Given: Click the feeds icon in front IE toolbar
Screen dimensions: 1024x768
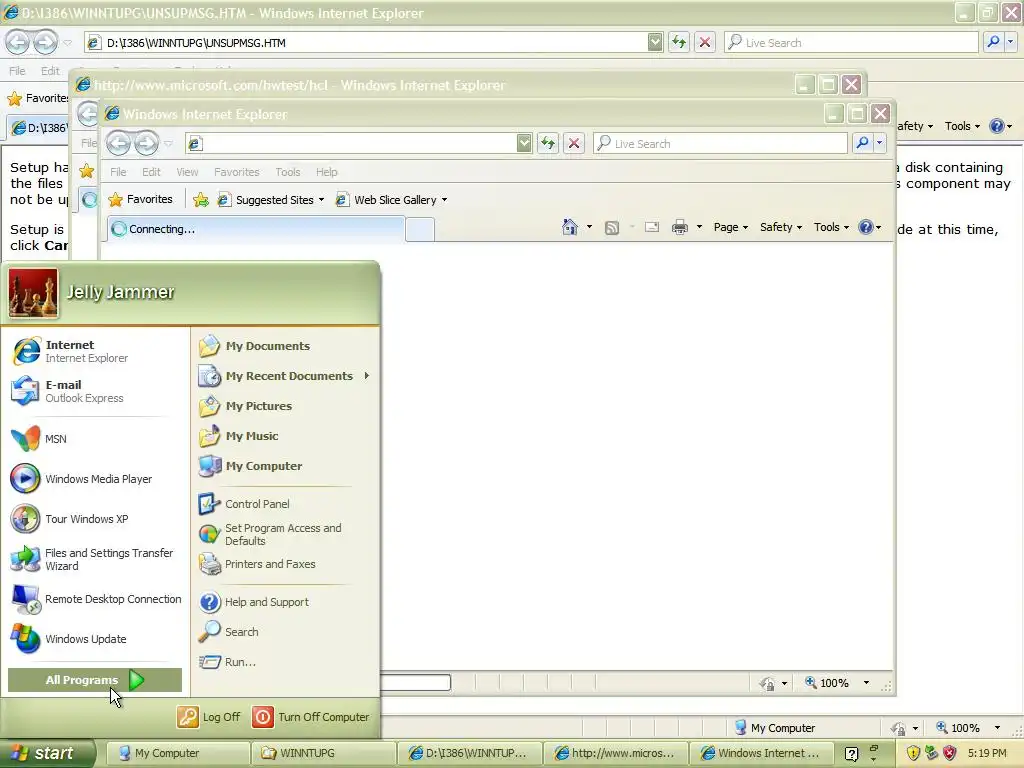Looking at the screenshot, I should click(x=612, y=227).
